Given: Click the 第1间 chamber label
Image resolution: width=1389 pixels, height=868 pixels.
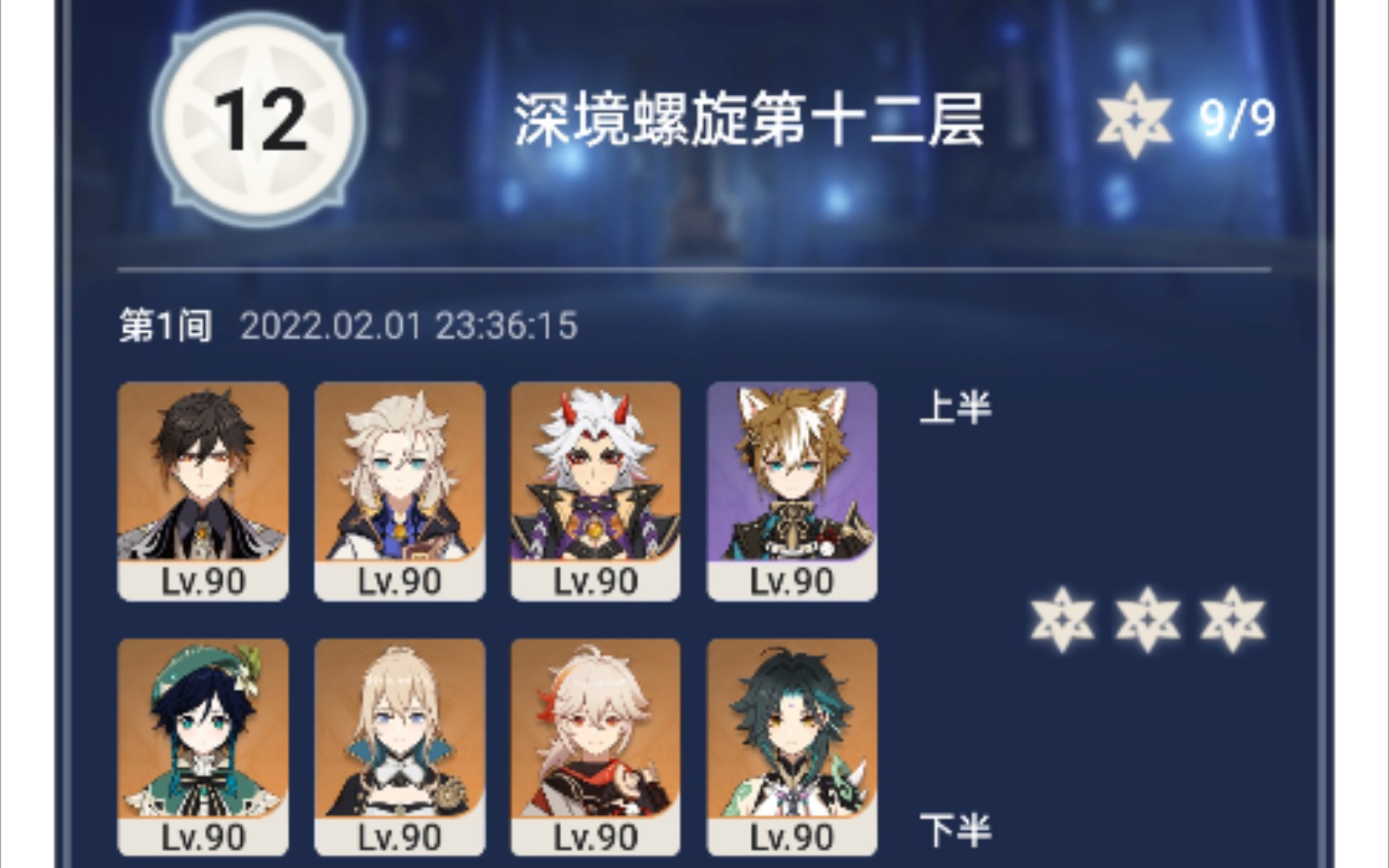Looking at the screenshot, I should [x=166, y=326].
